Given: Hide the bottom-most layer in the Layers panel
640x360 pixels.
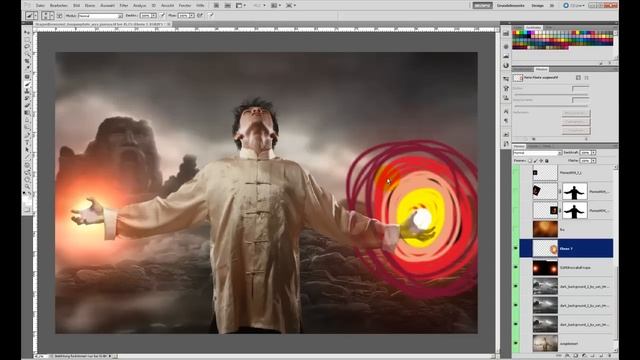Looking at the screenshot, I should (516, 343).
